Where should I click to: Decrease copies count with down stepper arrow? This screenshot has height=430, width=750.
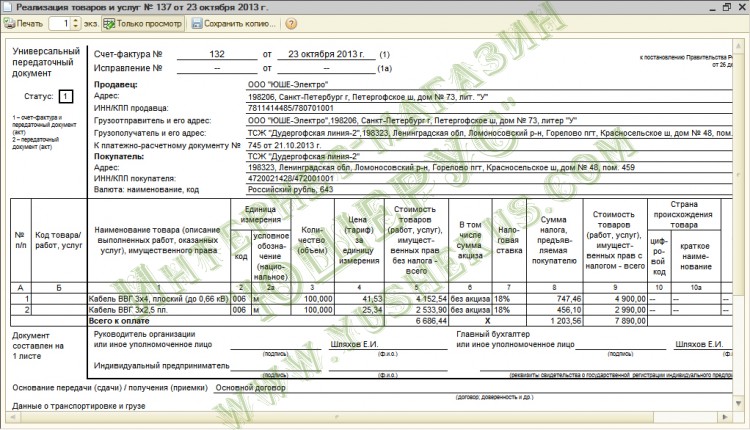(x=76, y=27)
